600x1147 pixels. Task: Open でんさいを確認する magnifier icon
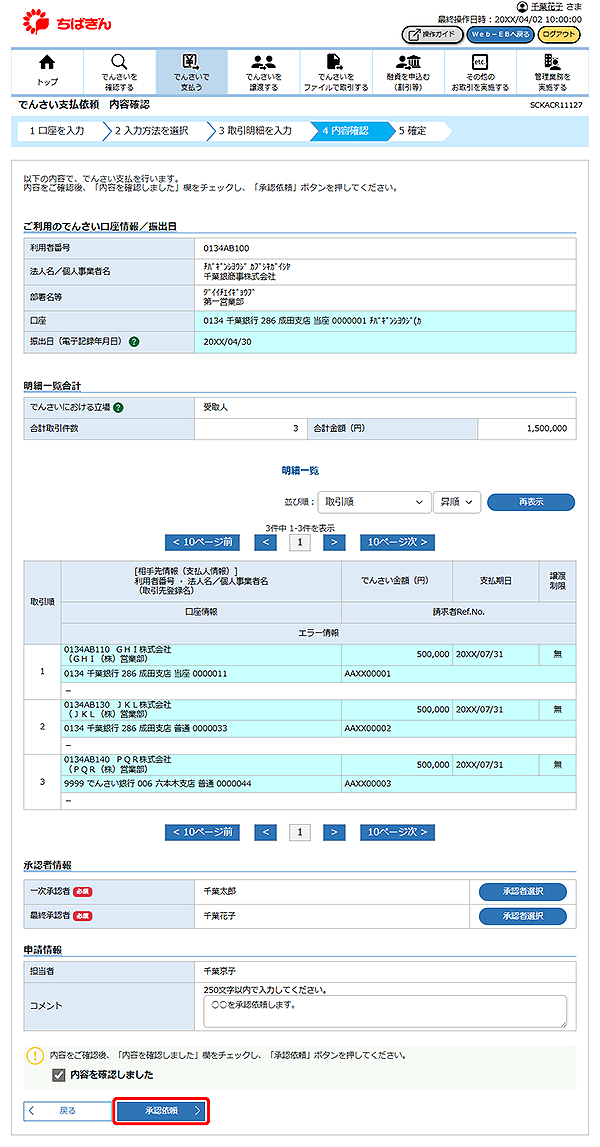tap(119, 63)
